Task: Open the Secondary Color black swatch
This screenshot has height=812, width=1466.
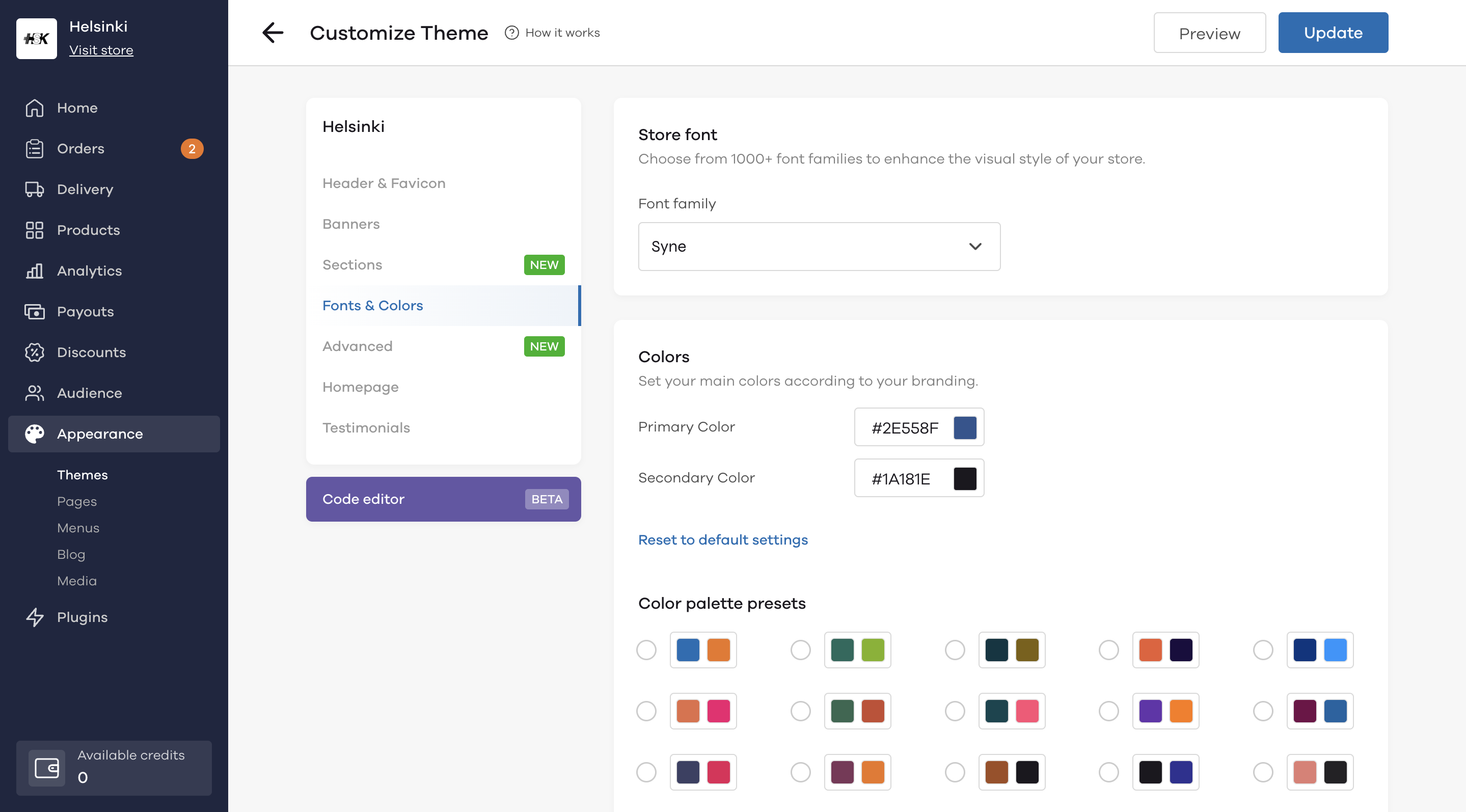Action: click(965, 478)
